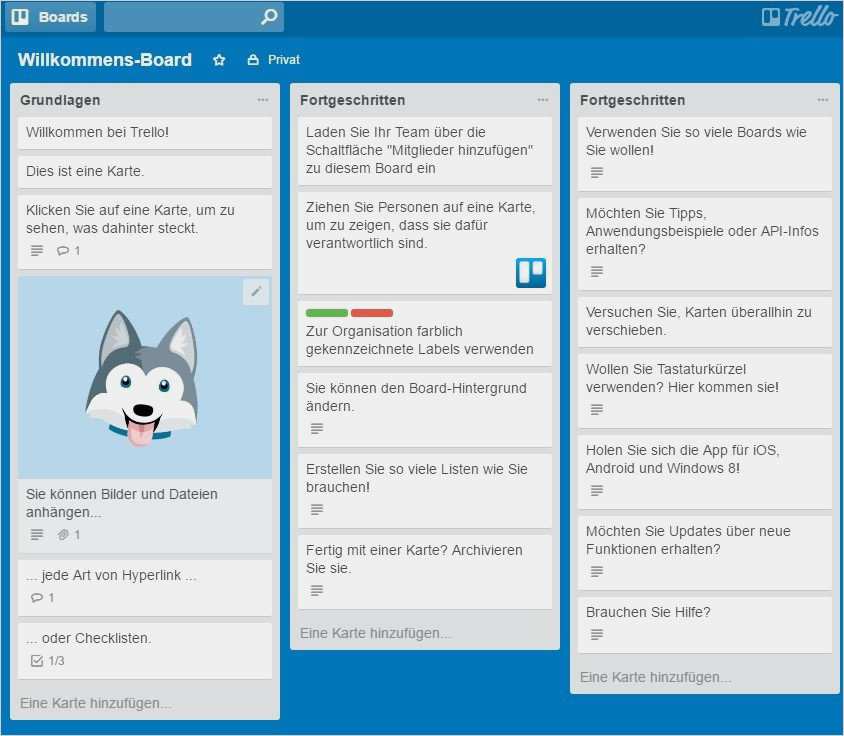Open the 'Brauchen Sie Hilfe?' card
Image resolution: width=844 pixels, height=736 pixels.
point(705,625)
